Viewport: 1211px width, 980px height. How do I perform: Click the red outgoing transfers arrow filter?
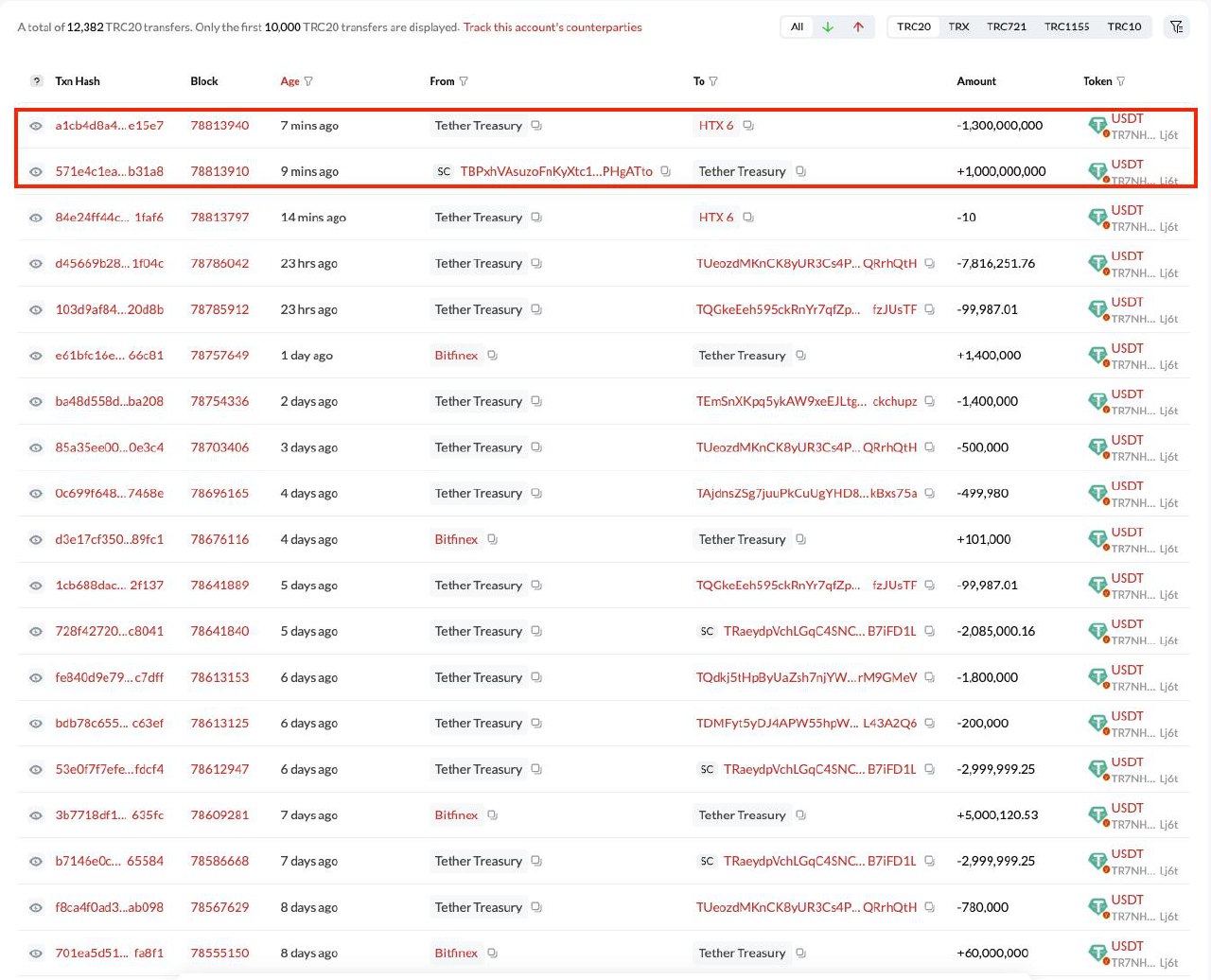(858, 26)
